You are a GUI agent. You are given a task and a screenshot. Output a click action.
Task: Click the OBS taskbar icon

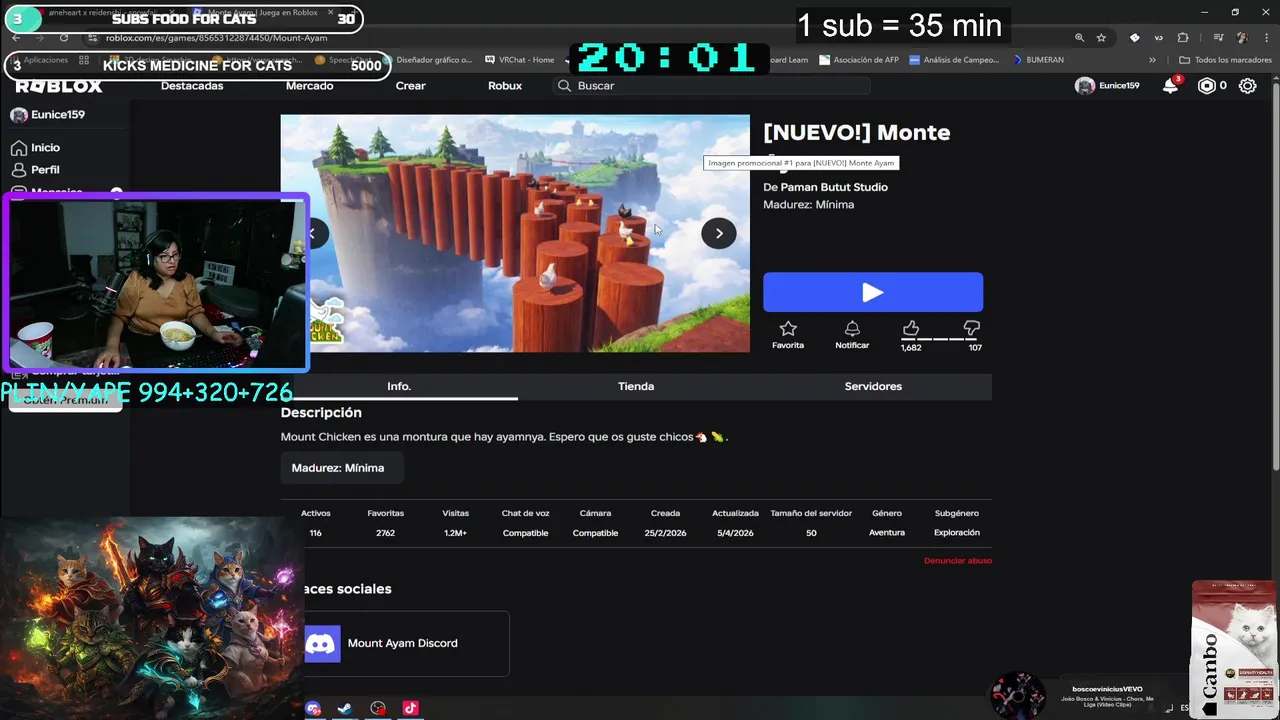coord(378,708)
